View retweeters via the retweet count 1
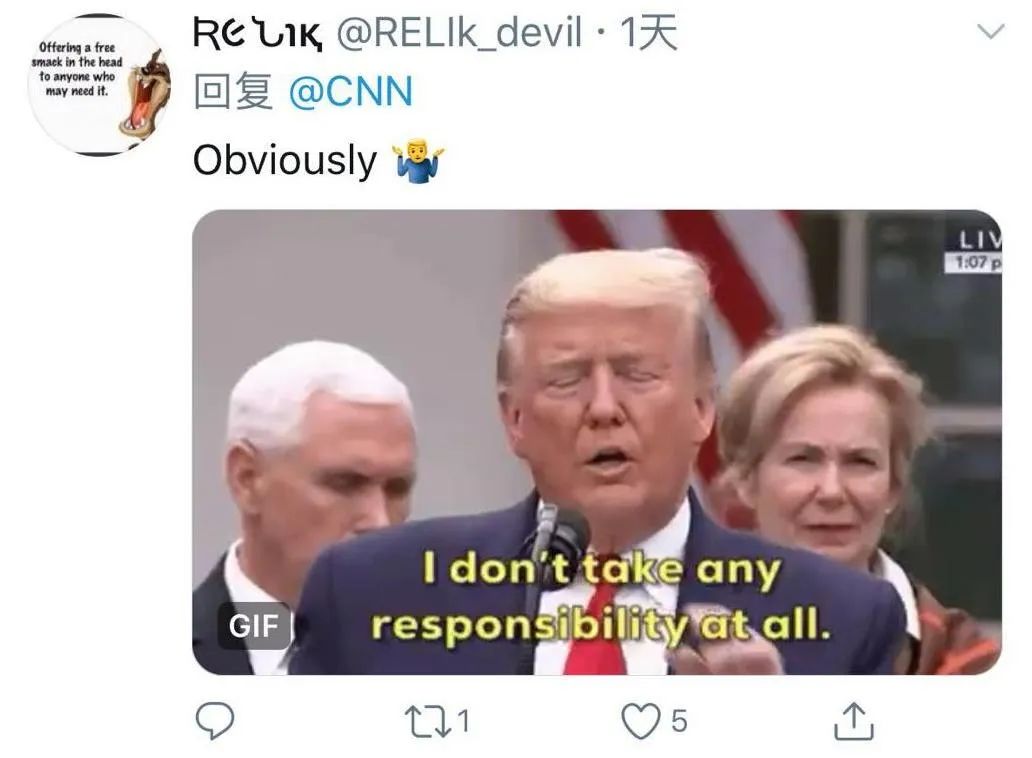The width and height of the screenshot is (1032, 758). click(x=463, y=721)
